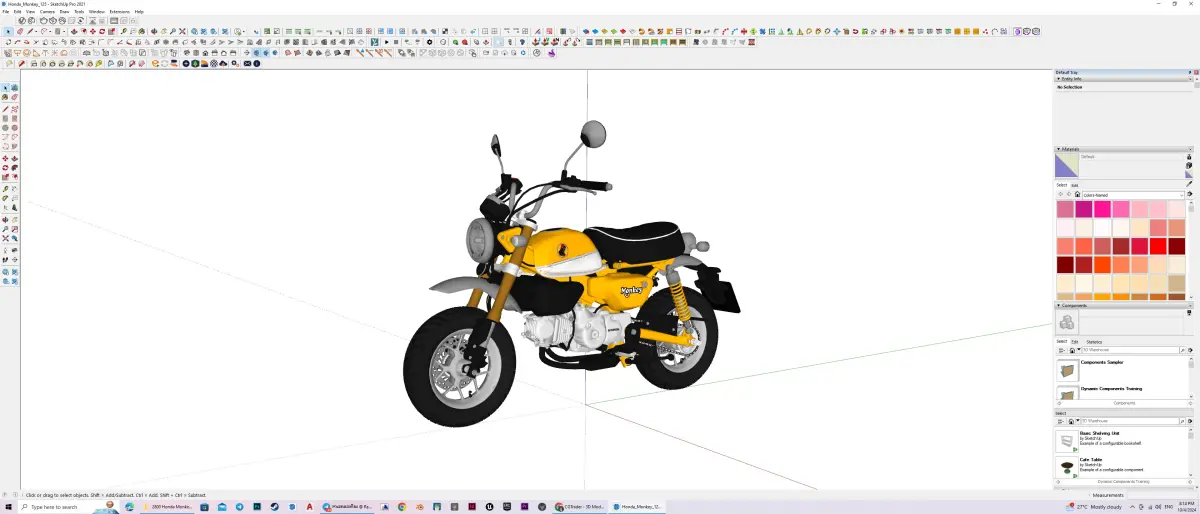This screenshot has height=514, width=1200.
Task: Collapse the Entity Info panel
Action: point(1059,79)
